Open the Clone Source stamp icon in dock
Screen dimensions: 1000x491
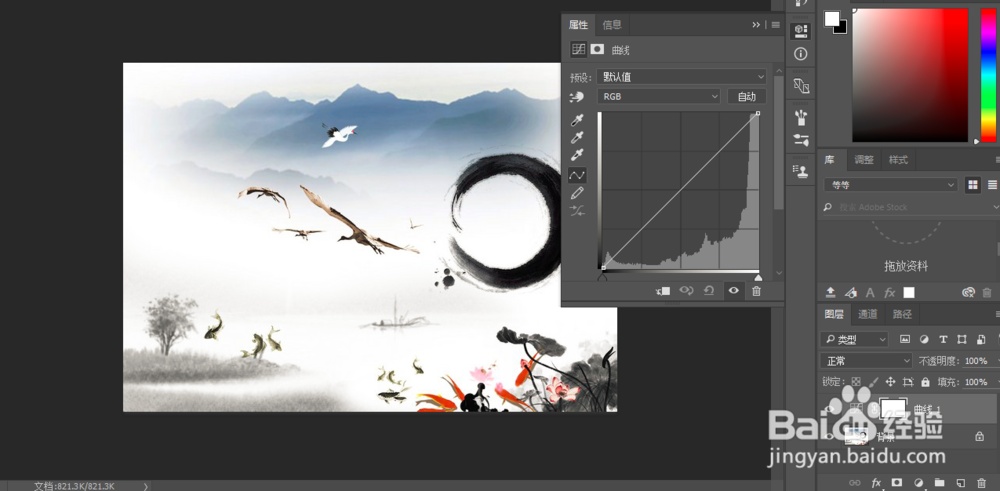coord(800,170)
